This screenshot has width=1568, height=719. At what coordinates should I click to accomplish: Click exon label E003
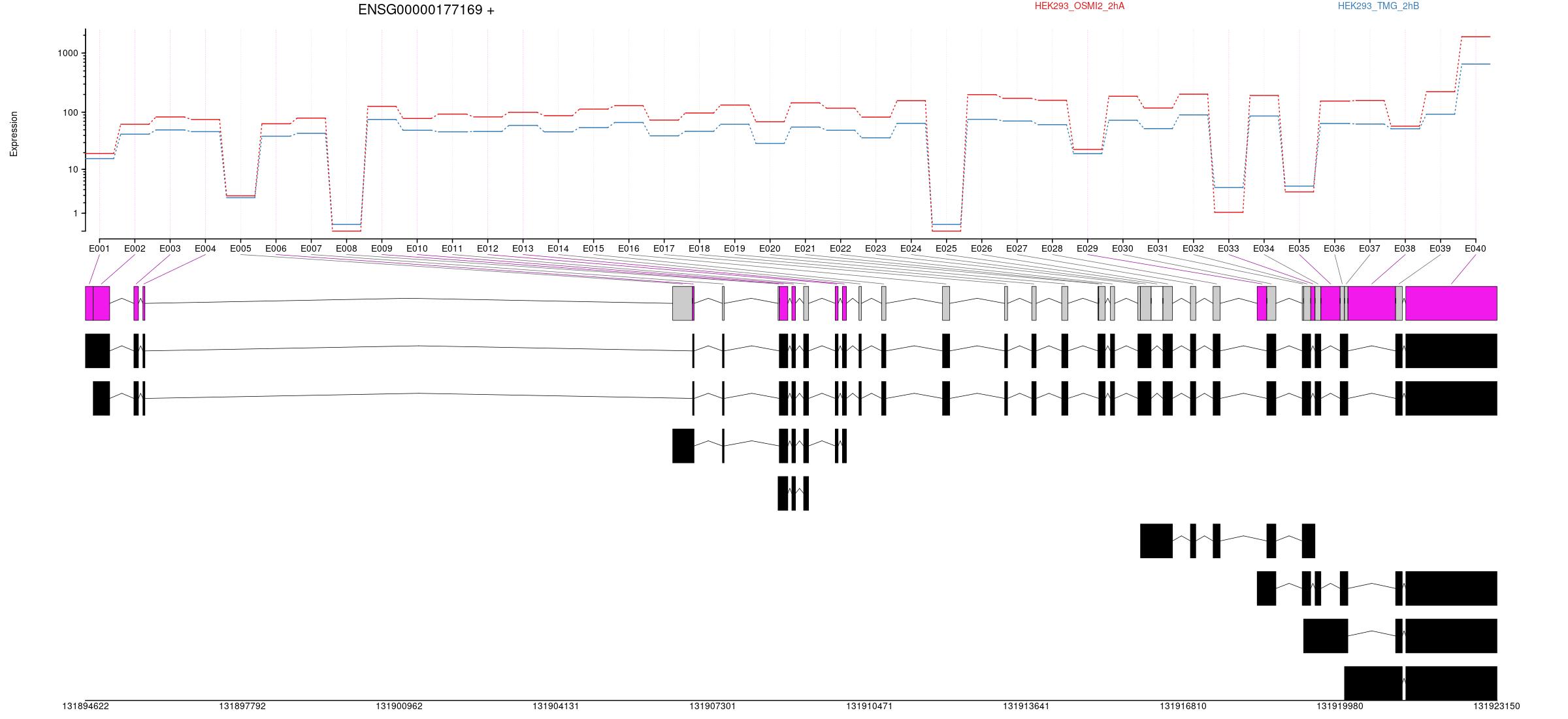170,248
